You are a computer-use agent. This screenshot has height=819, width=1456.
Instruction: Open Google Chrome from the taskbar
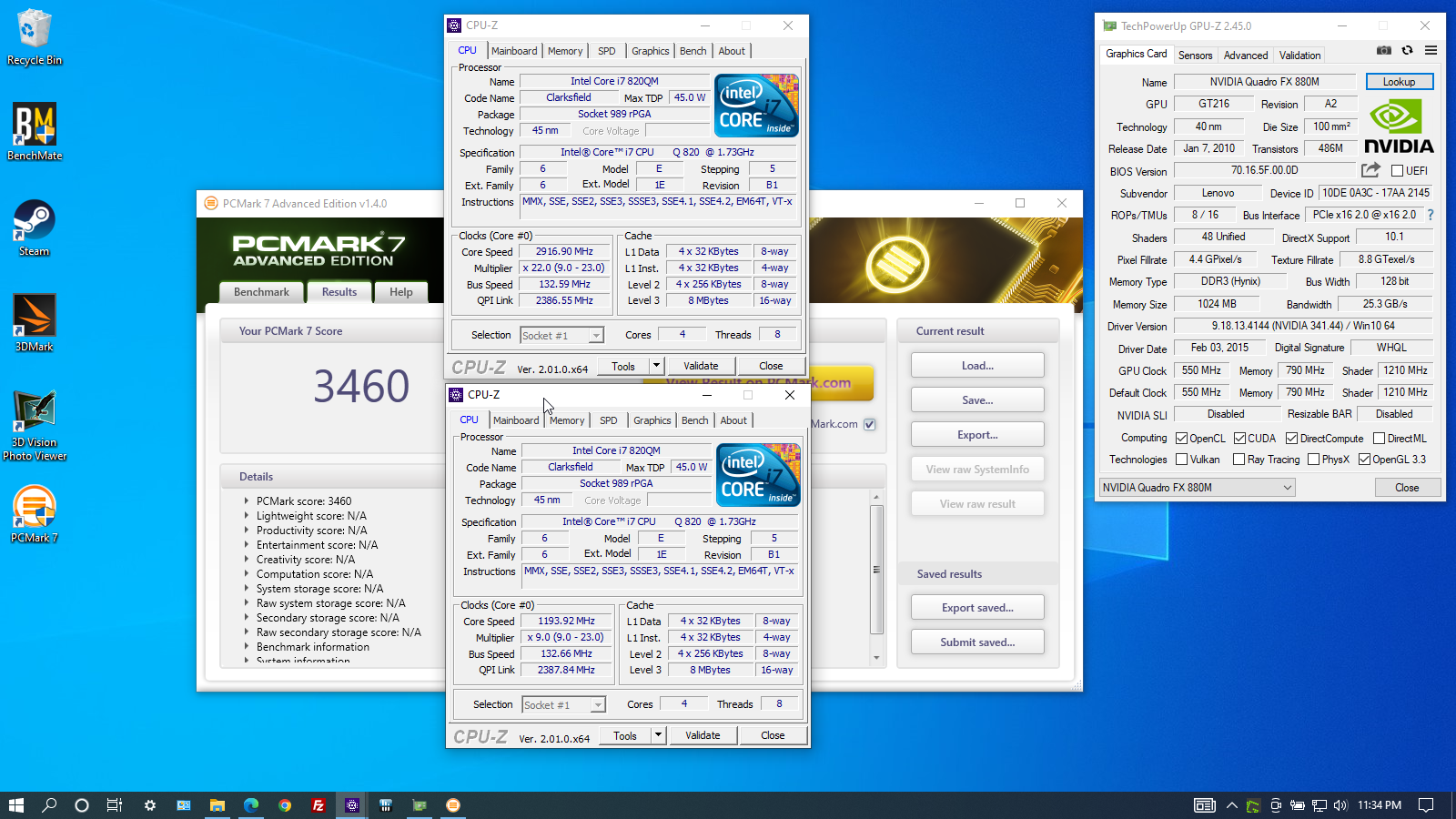pos(285,805)
